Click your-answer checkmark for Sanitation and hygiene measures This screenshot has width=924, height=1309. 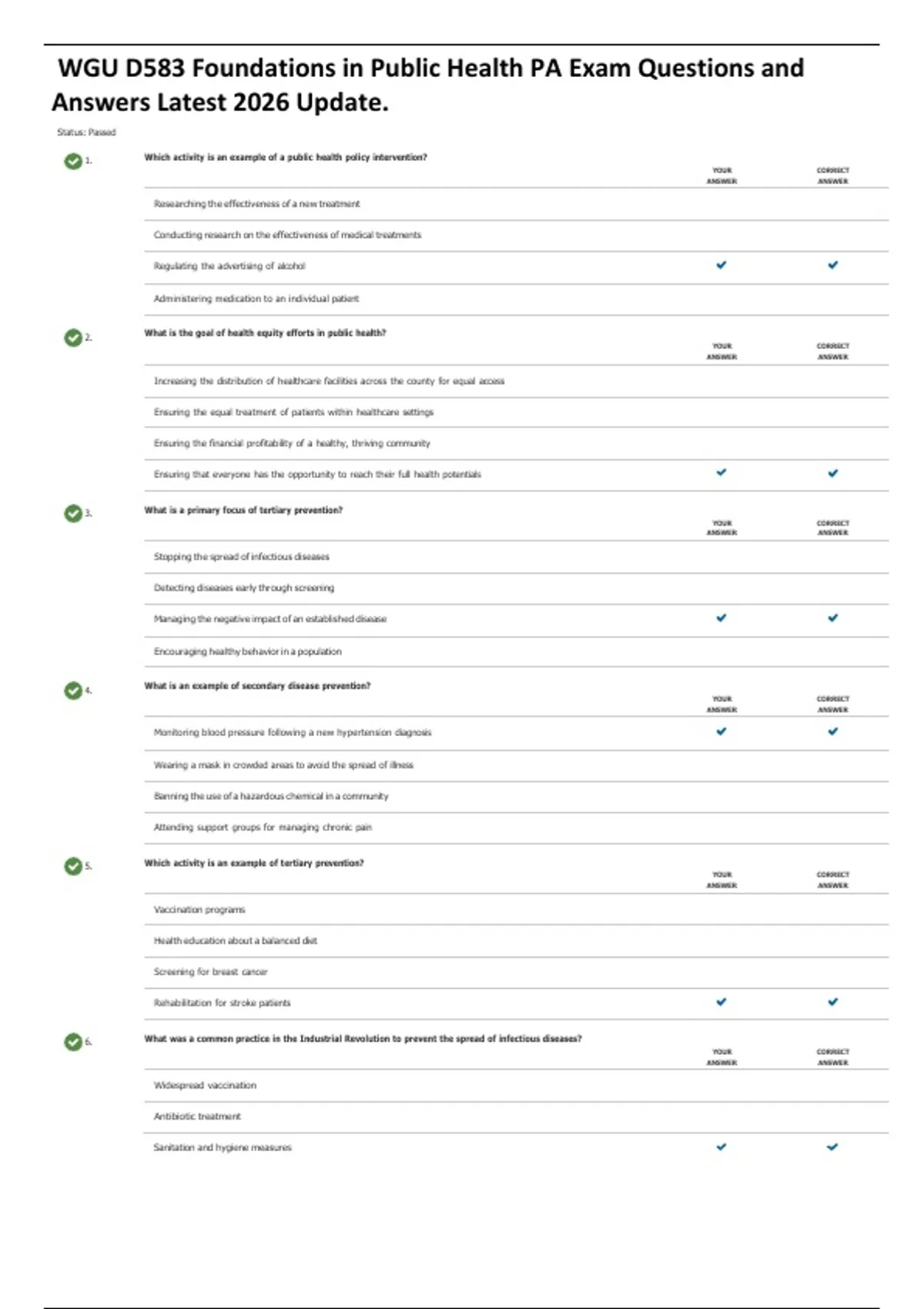pos(721,1147)
